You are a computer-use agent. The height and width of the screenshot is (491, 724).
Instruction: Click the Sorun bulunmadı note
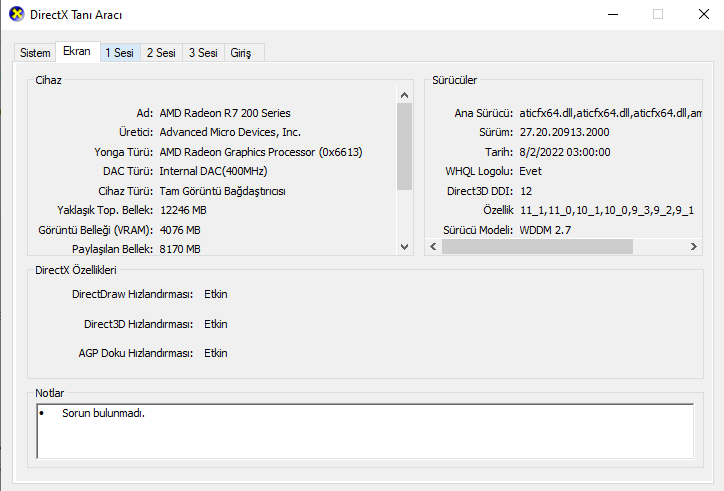(x=103, y=413)
